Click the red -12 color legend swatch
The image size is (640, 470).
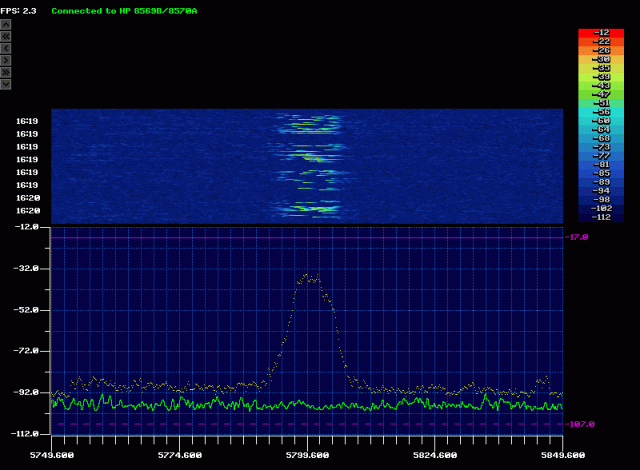click(601, 33)
